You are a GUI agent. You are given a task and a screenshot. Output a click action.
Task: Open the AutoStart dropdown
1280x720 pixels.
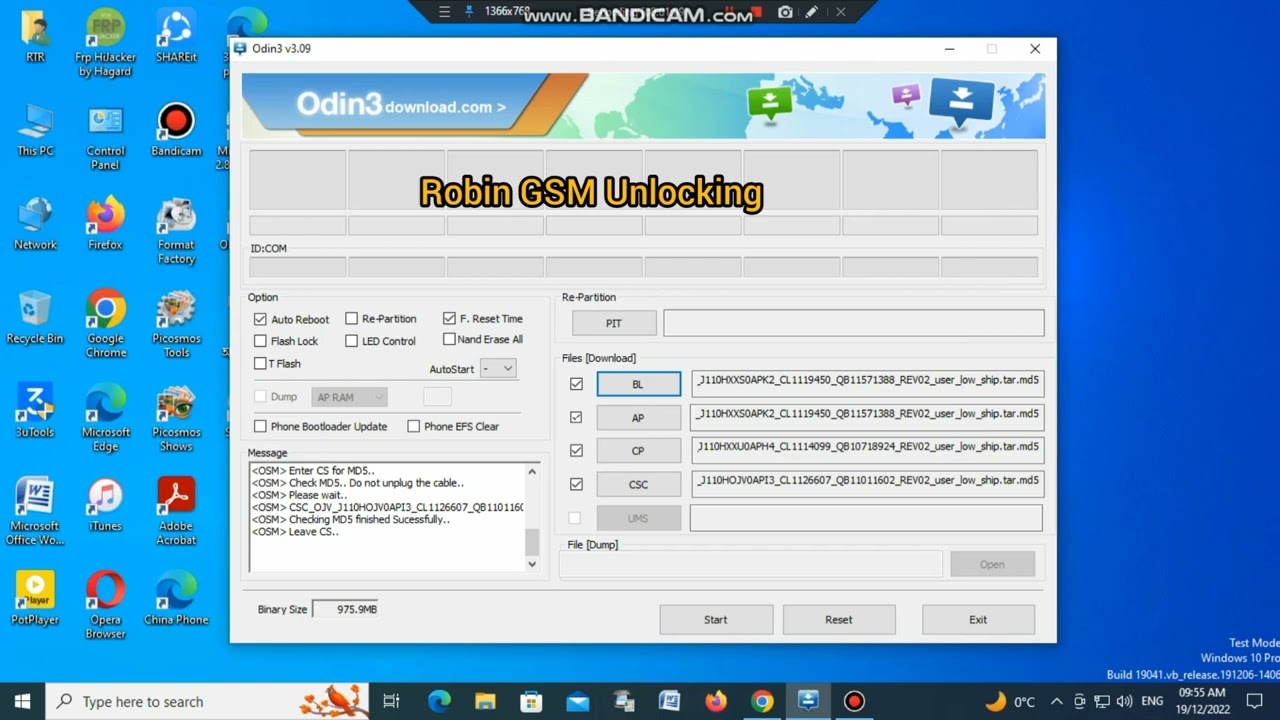(x=498, y=368)
